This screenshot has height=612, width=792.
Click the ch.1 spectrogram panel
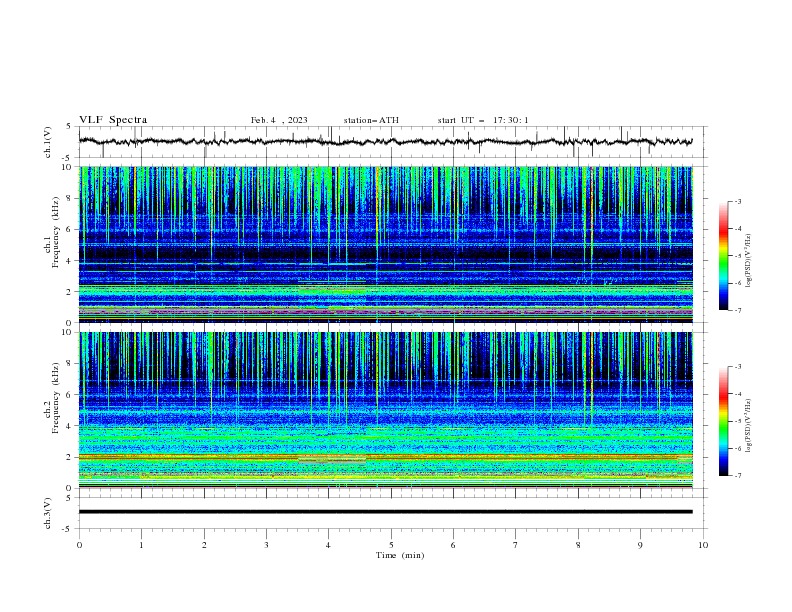click(x=385, y=244)
